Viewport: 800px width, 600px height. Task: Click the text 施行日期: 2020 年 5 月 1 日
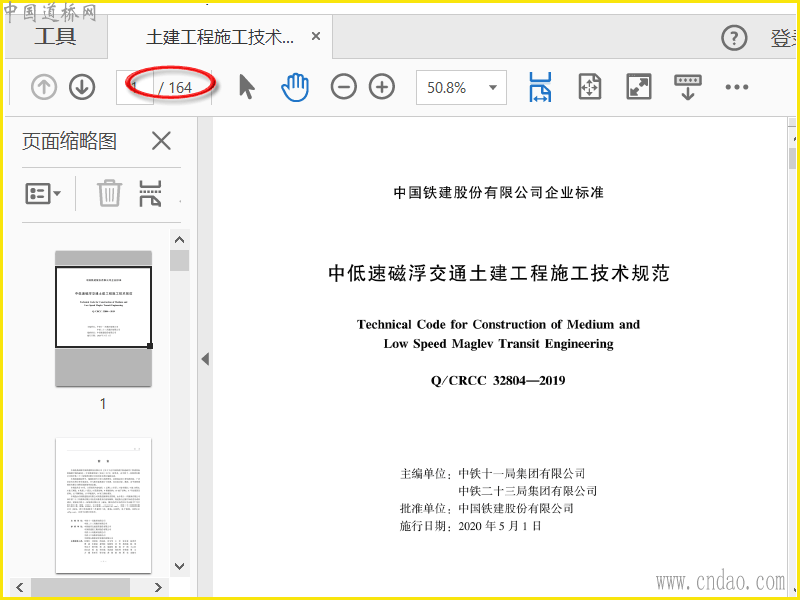470,526
